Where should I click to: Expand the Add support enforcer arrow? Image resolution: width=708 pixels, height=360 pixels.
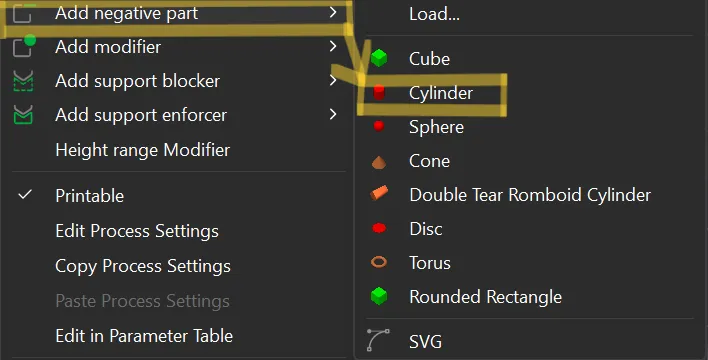(333, 114)
